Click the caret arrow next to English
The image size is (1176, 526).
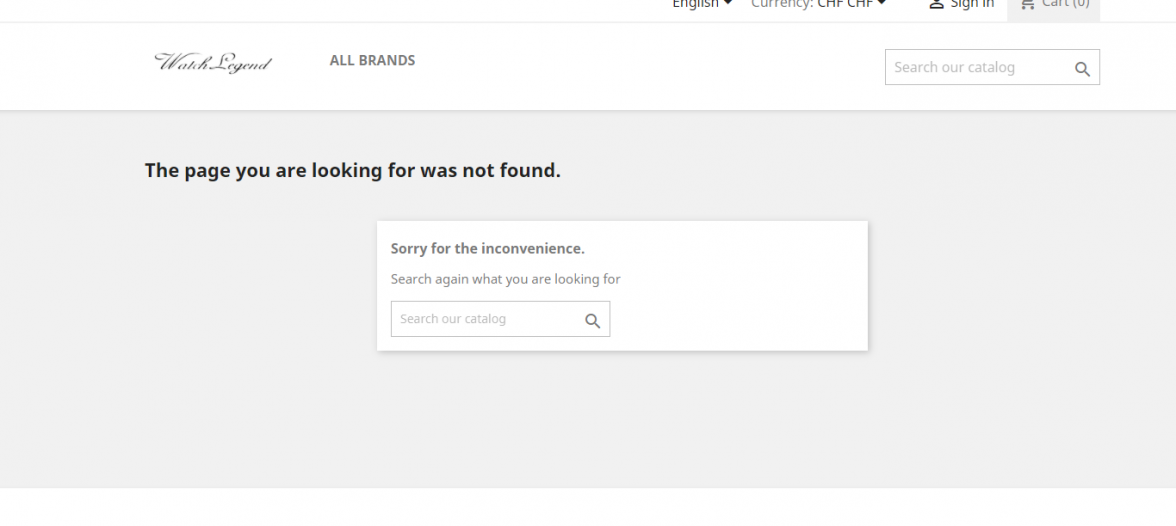click(728, 5)
